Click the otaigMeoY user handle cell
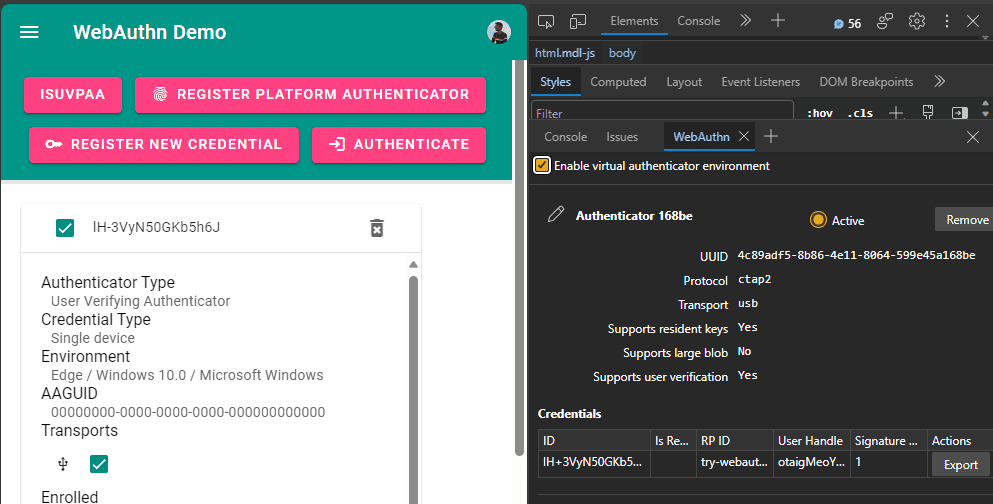Image resolution: width=993 pixels, height=504 pixels. tap(811, 463)
